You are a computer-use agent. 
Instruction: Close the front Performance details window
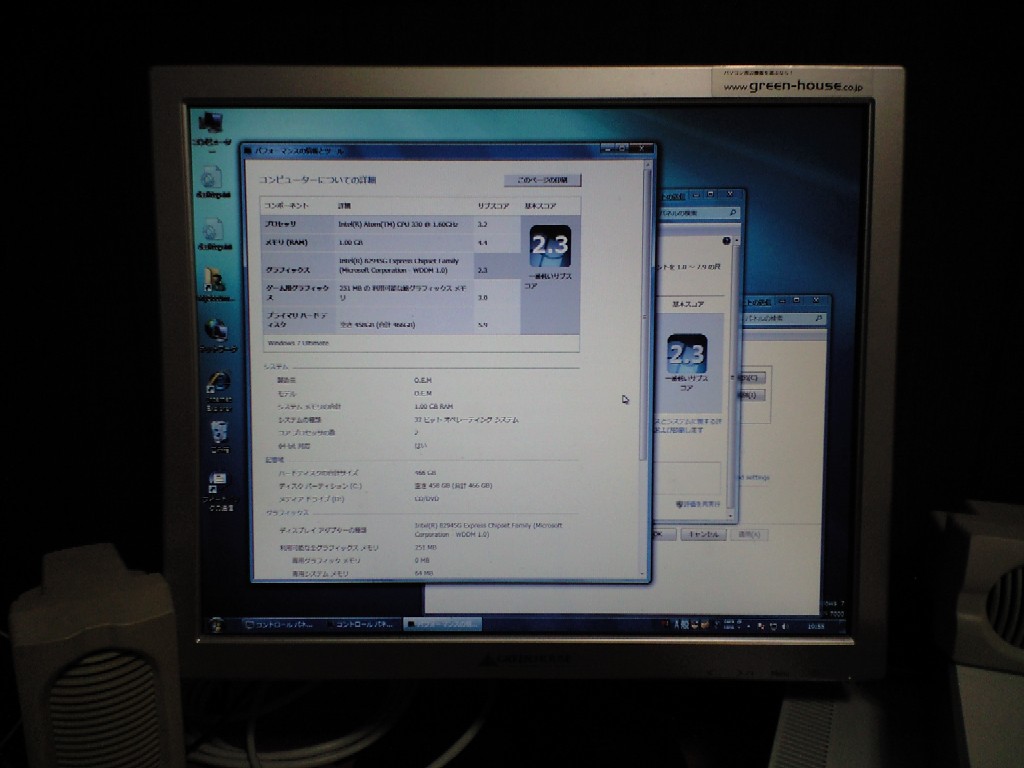(641, 149)
